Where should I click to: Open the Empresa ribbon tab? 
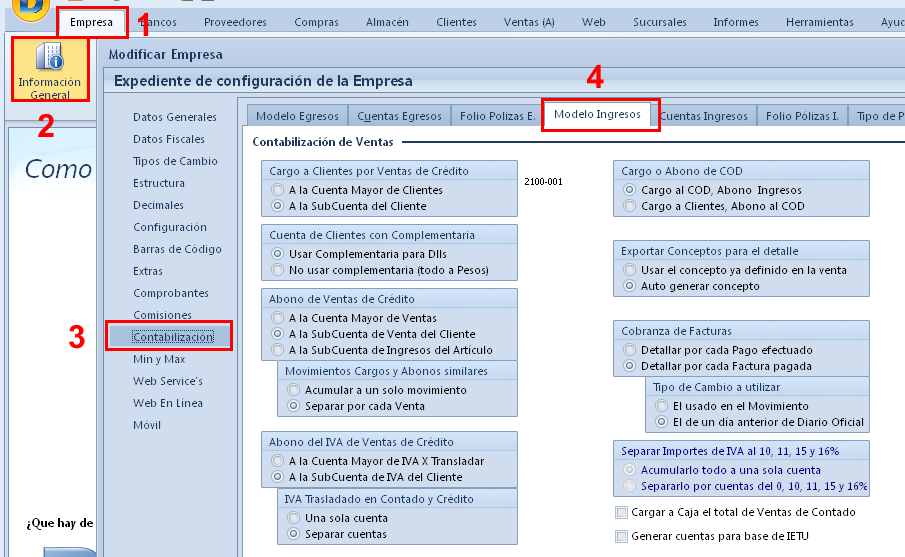tap(91, 22)
